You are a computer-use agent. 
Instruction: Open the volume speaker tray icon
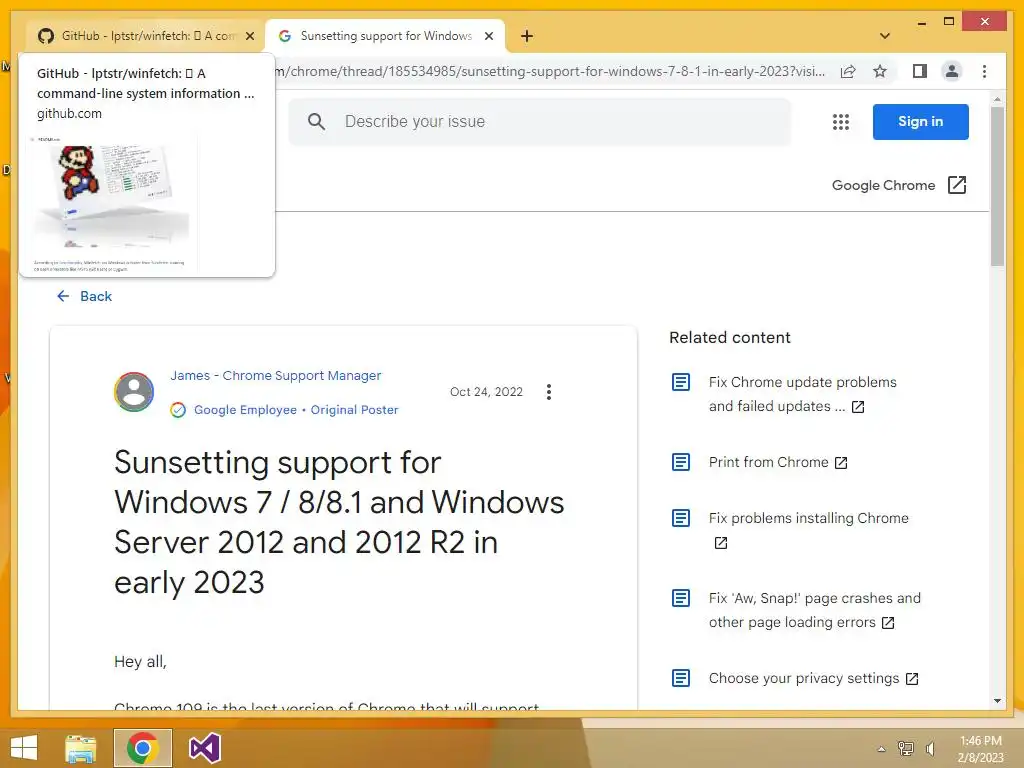931,749
